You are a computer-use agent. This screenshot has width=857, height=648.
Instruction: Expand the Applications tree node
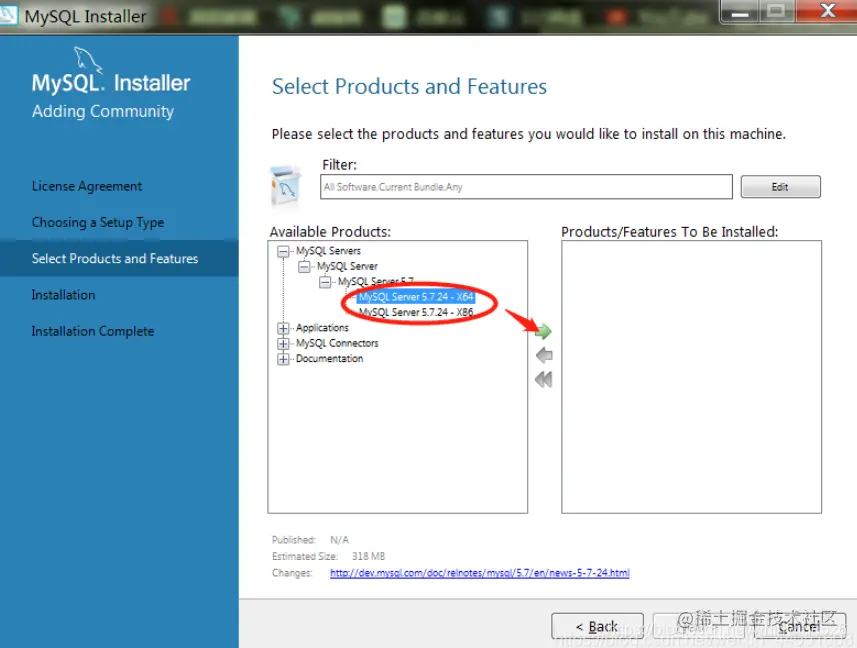click(283, 328)
